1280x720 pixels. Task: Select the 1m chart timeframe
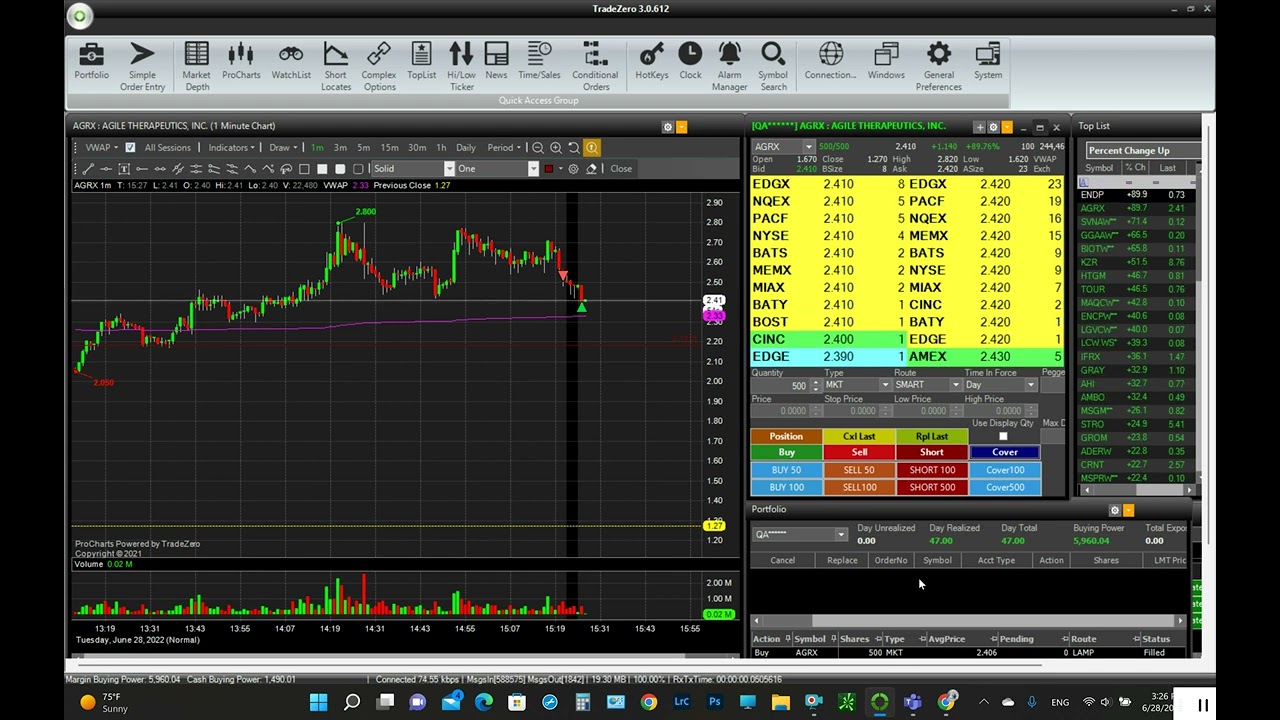point(317,148)
